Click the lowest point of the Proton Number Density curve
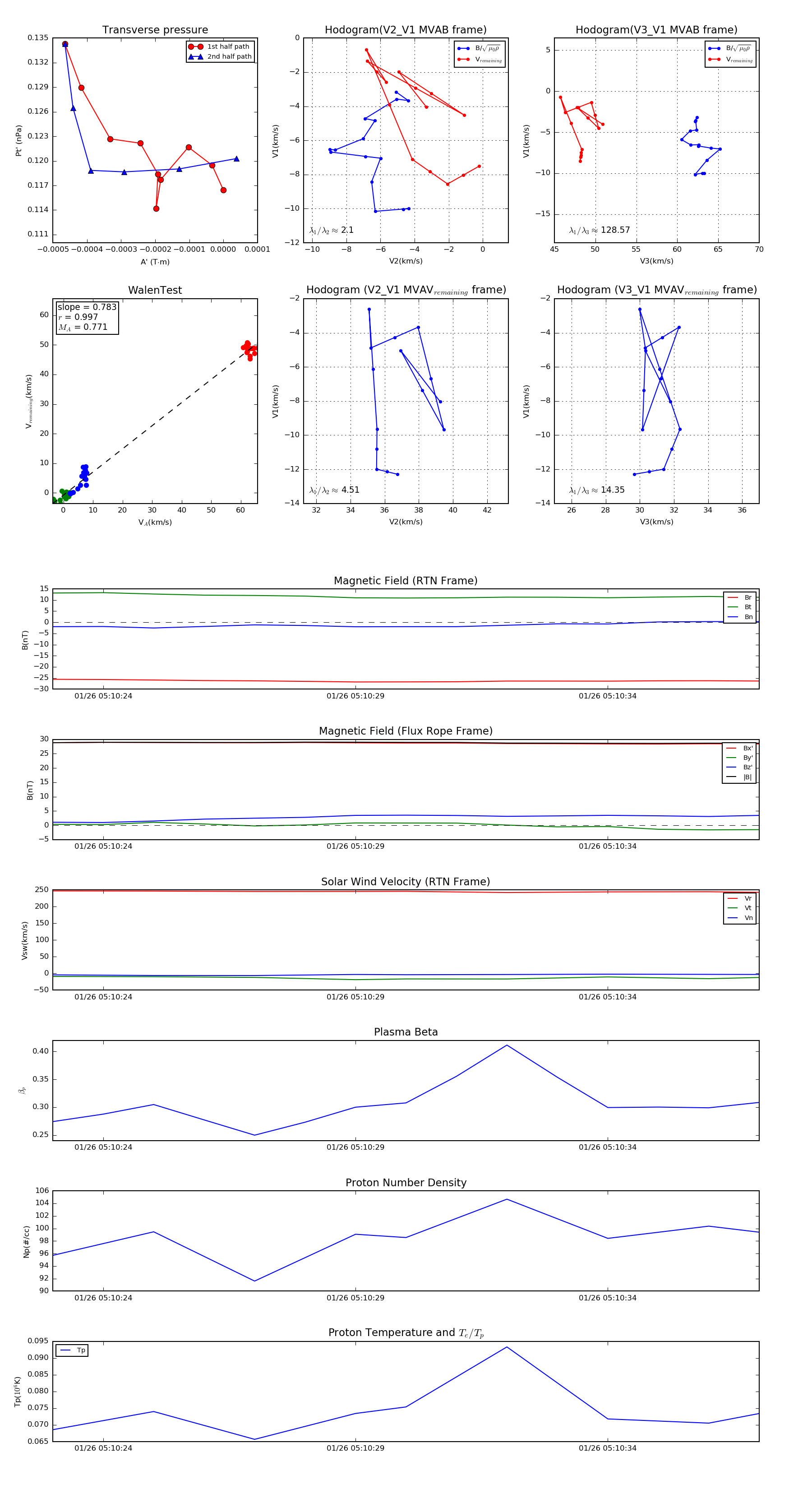The image size is (812, 1489). click(255, 1281)
